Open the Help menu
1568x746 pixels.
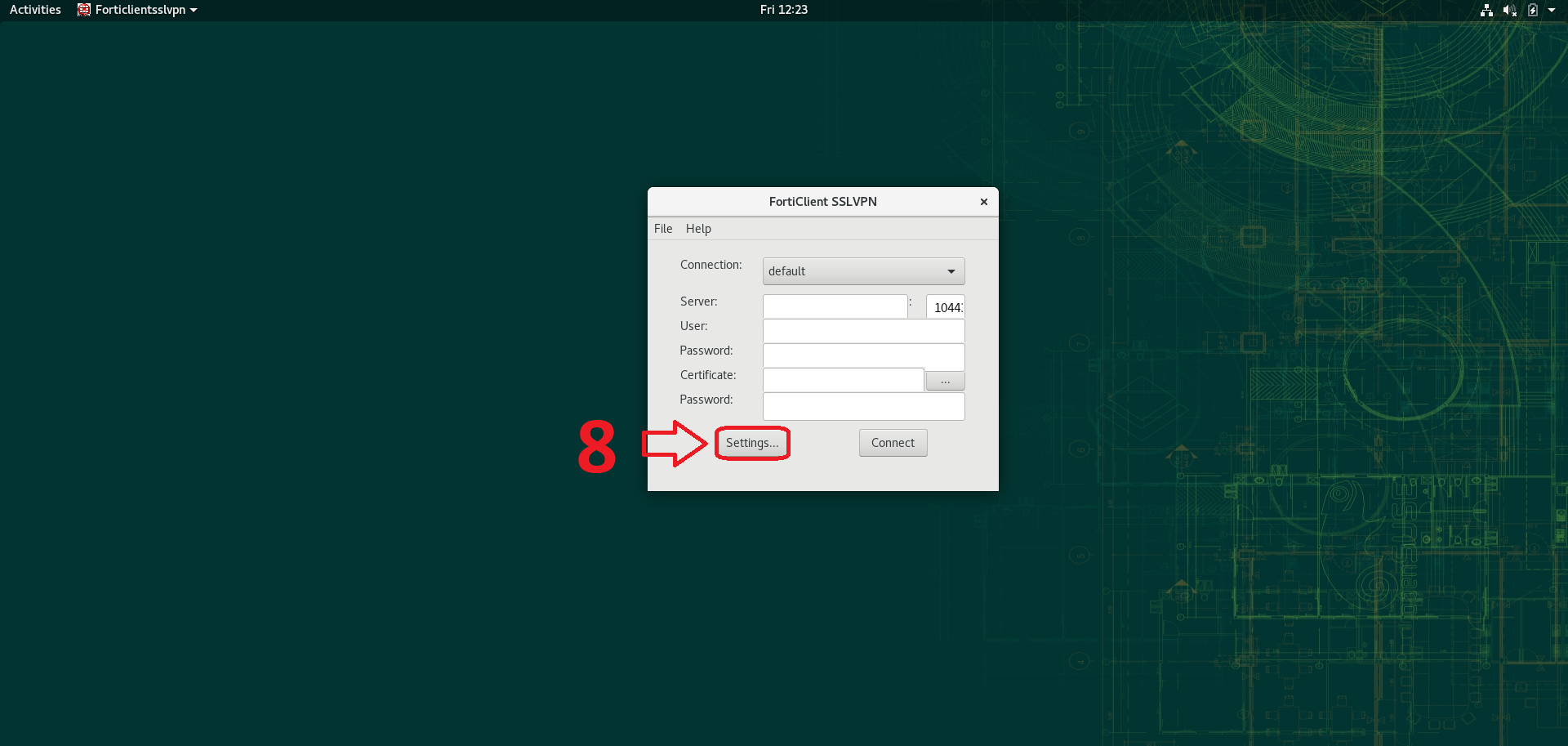pyautogui.click(x=698, y=229)
